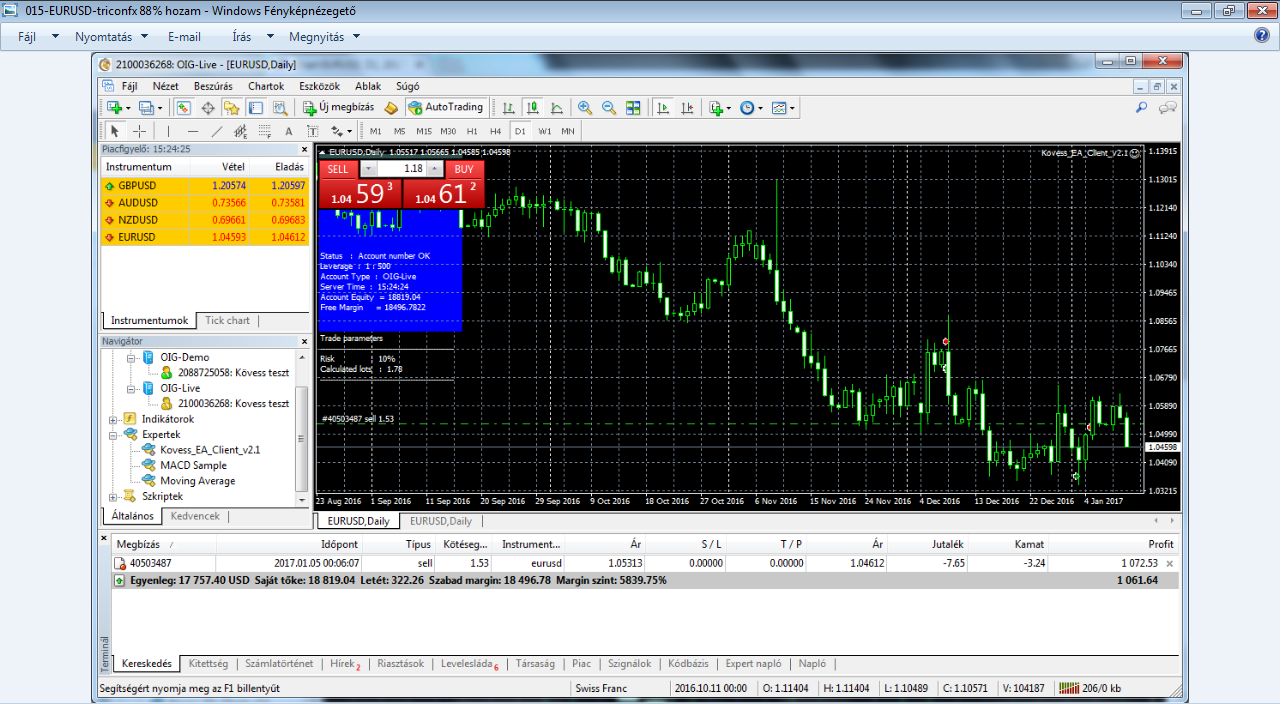Image resolution: width=1281 pixels, height=704 pixels.
Task: Open the Chartok menu
Action: click(x=266, y=87)
